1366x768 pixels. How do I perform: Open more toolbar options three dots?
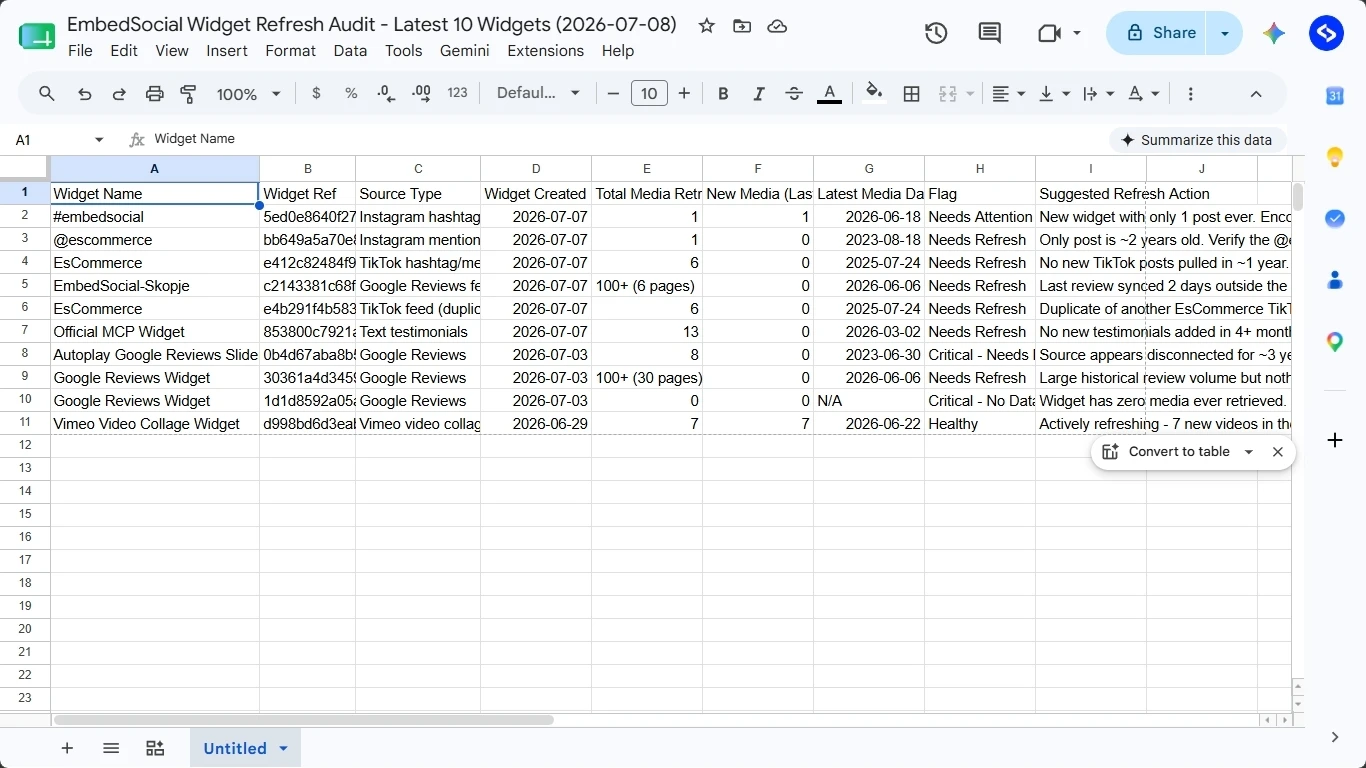[x=1190, y=93]
